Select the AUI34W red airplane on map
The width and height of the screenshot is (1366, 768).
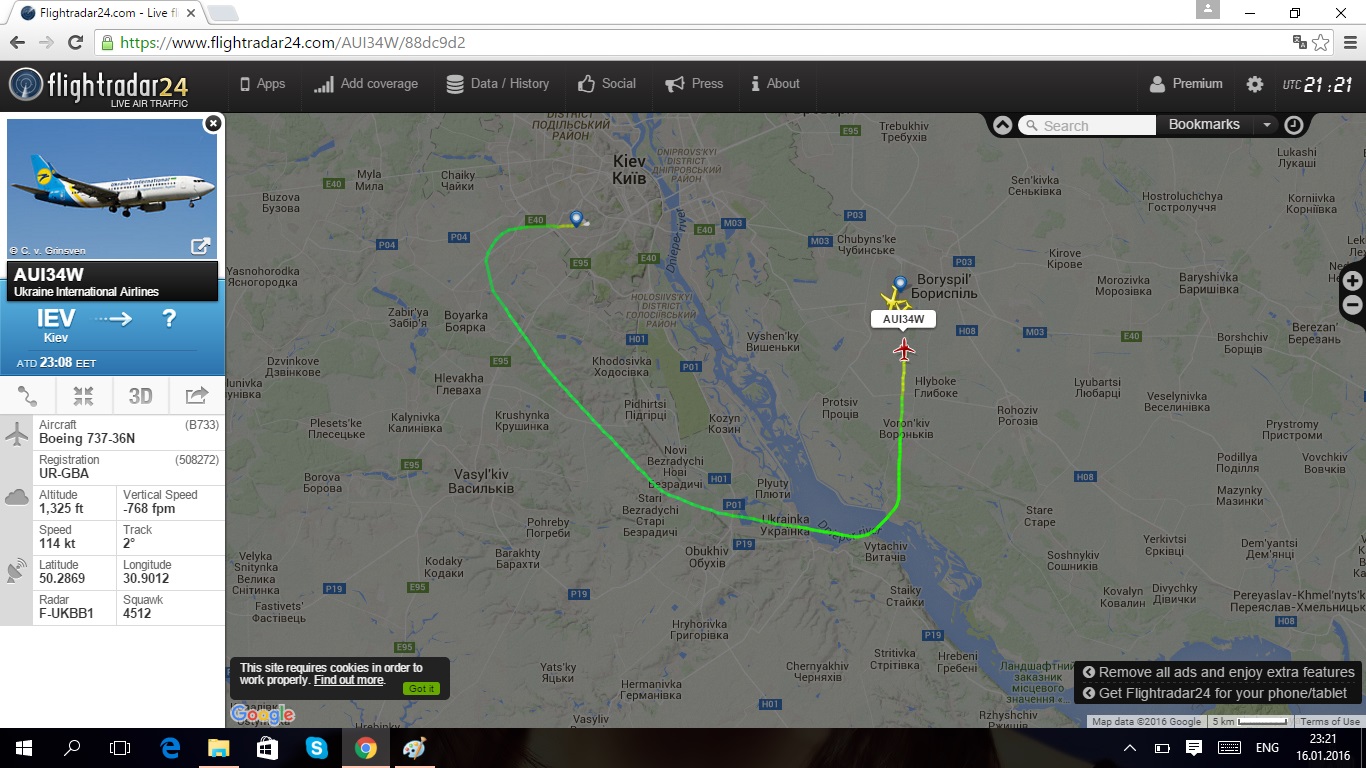tap(904, 349)
